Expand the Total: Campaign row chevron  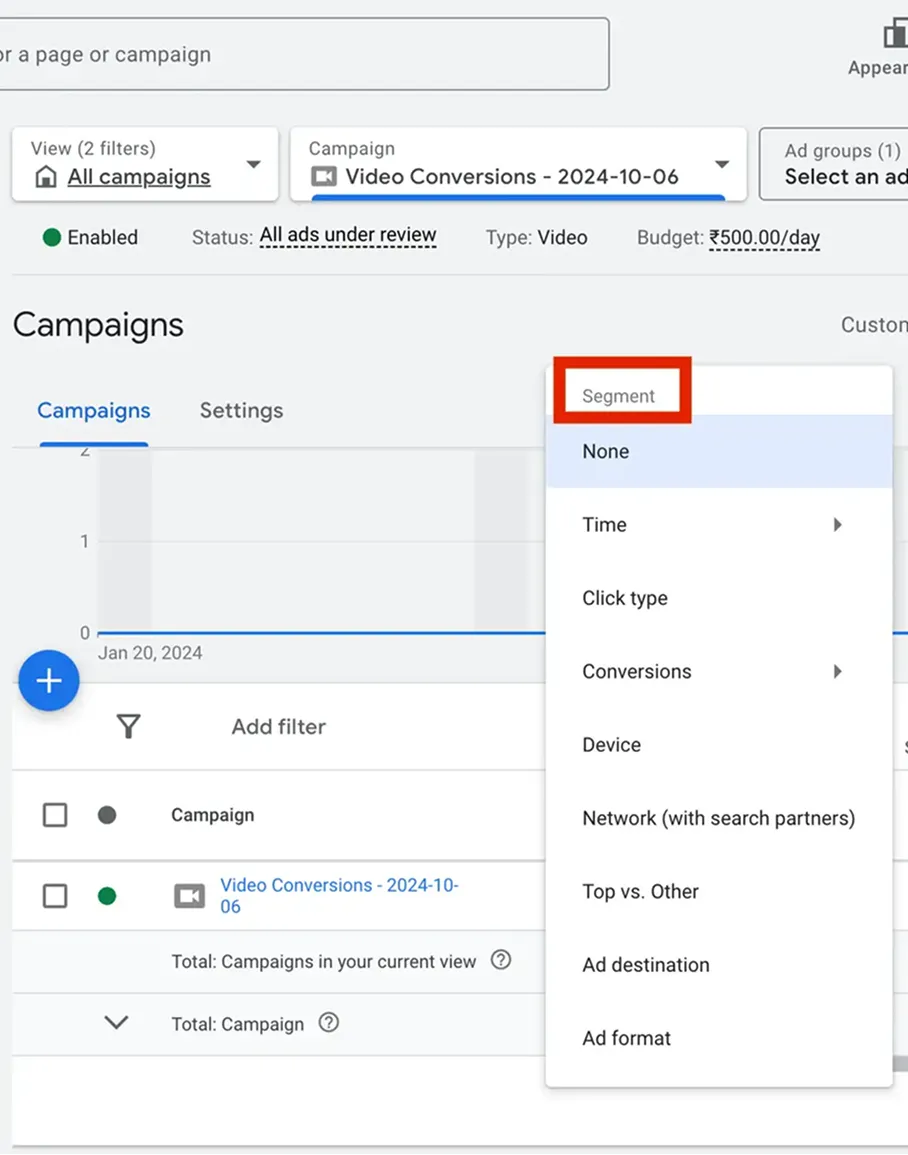point(116,1022)
